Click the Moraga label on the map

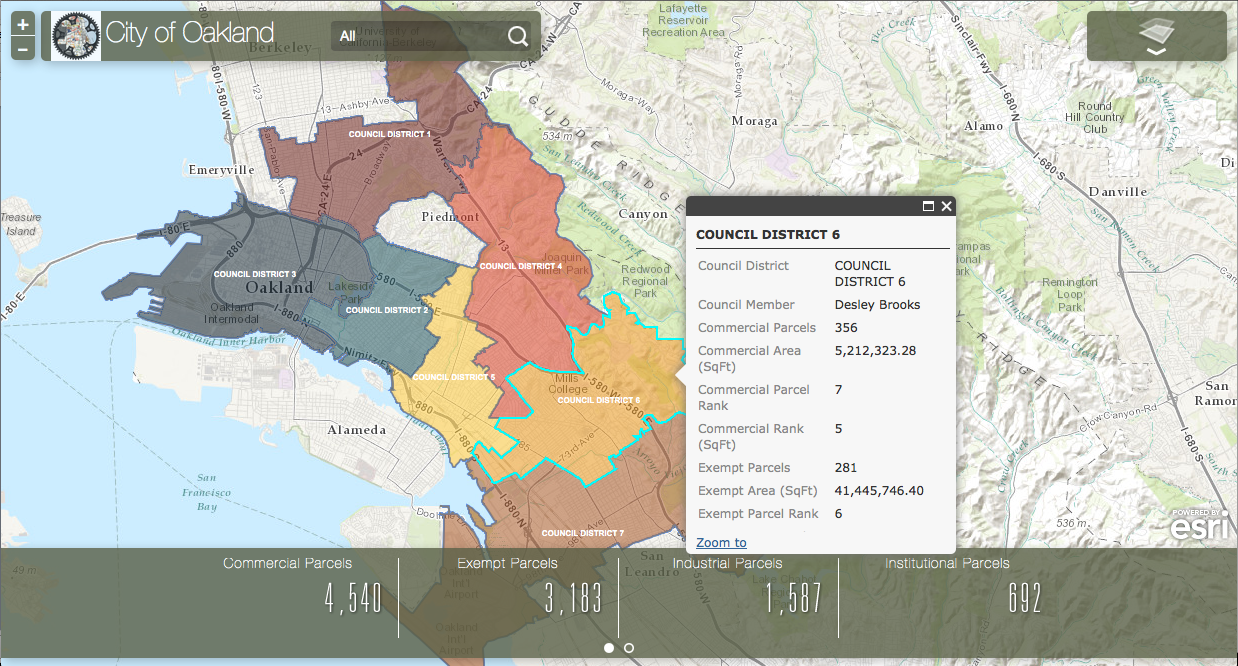tap(754, 121)
